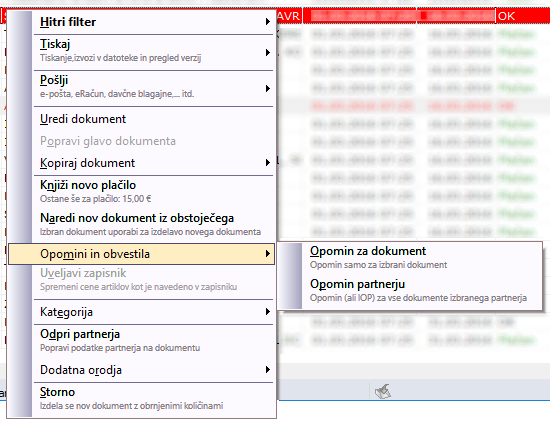Expand the Kopiraj dokument submenu arrow
Screen dimensions: 550x424
click(268, 163)
